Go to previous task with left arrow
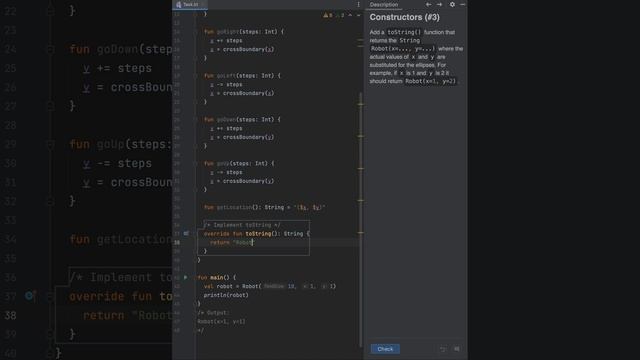This screenshot has width=640, height=360. 428,4
